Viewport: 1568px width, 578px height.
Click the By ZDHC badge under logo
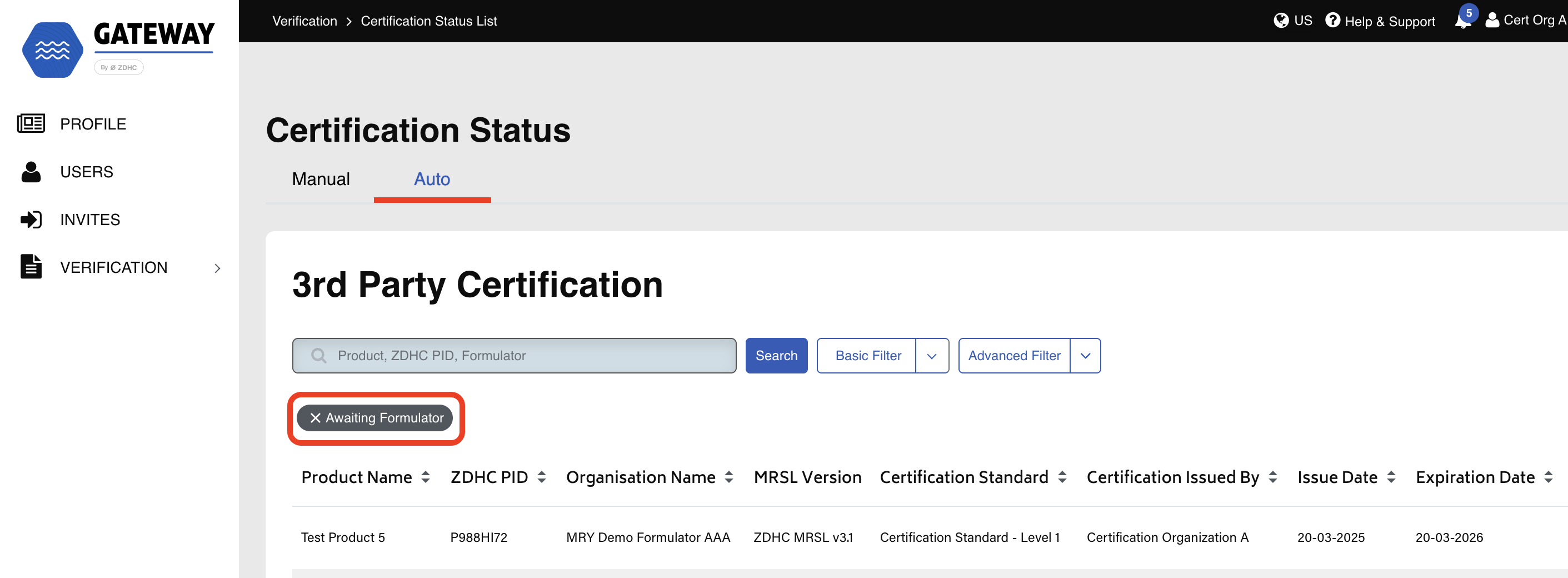(x=119, y=68)
